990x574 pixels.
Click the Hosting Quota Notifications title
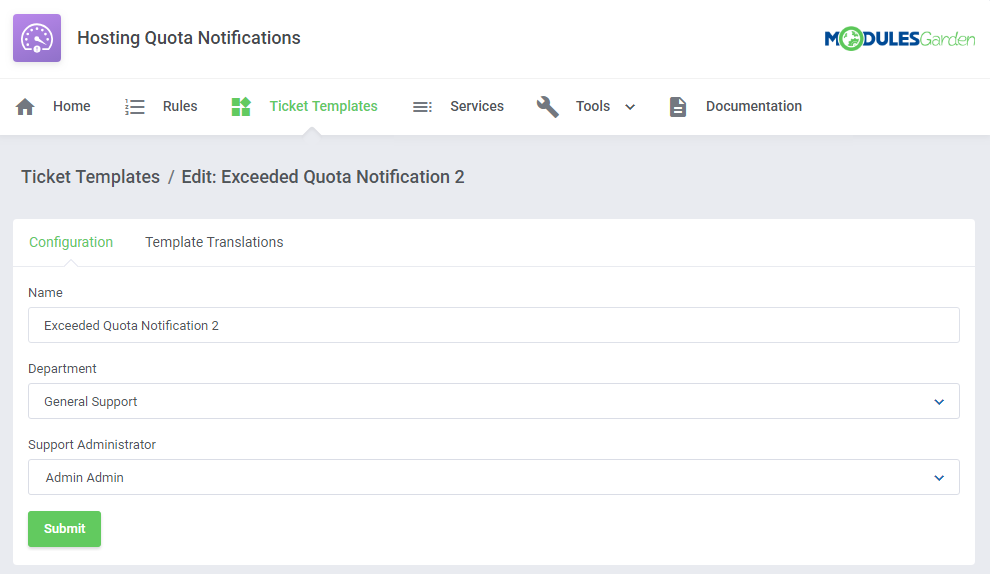coord(189,38)
